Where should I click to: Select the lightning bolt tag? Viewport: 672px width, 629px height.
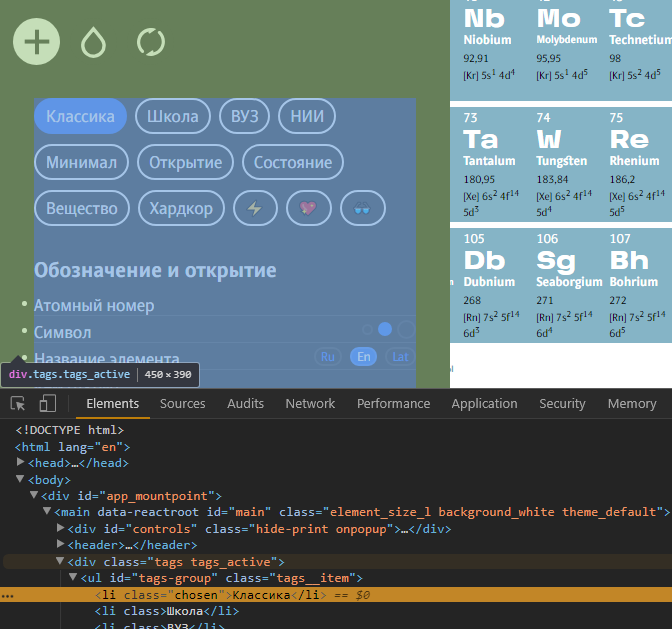(x=255, y=208)
